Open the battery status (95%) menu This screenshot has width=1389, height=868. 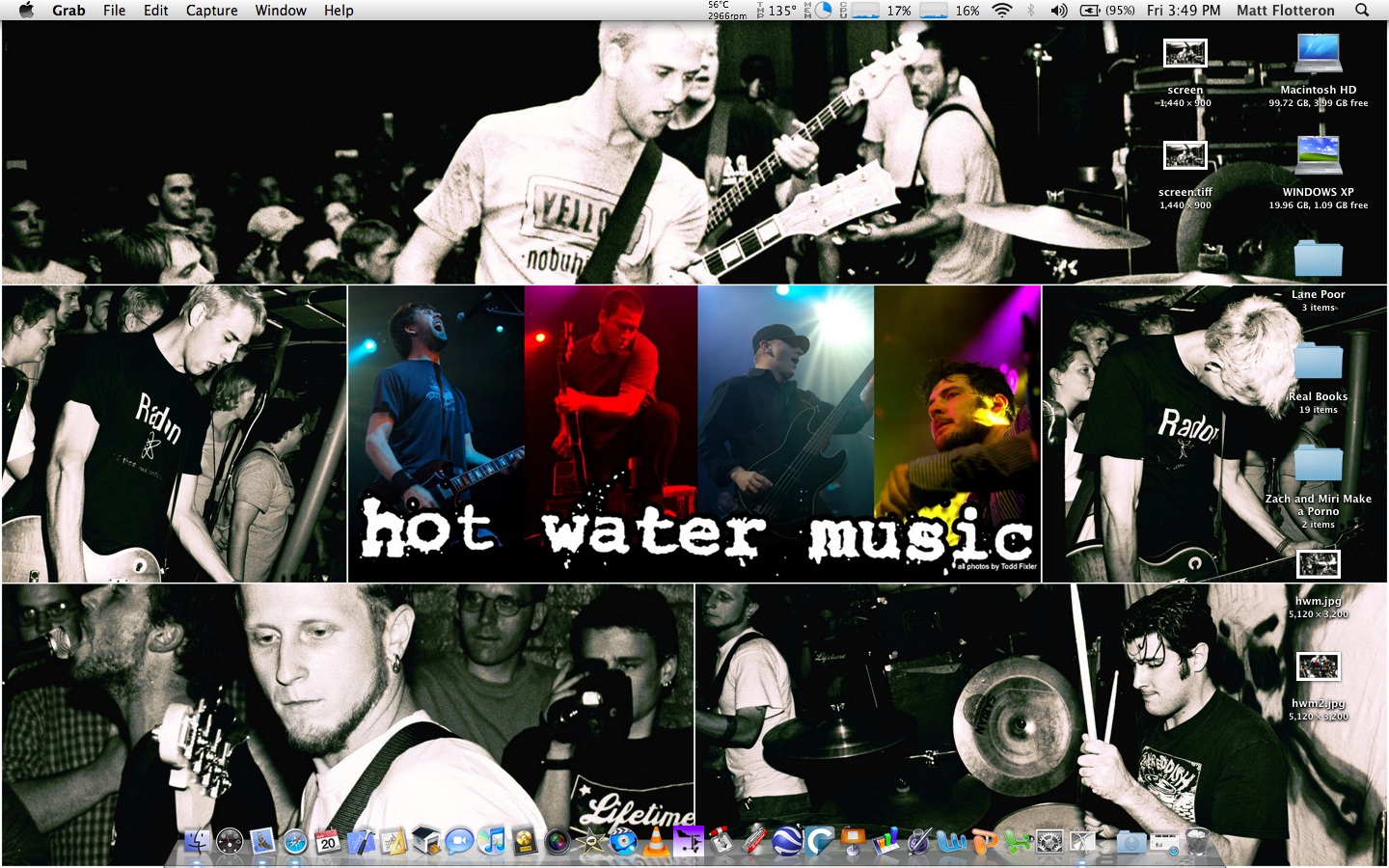pyautogui.click(x=1106, y=10)
